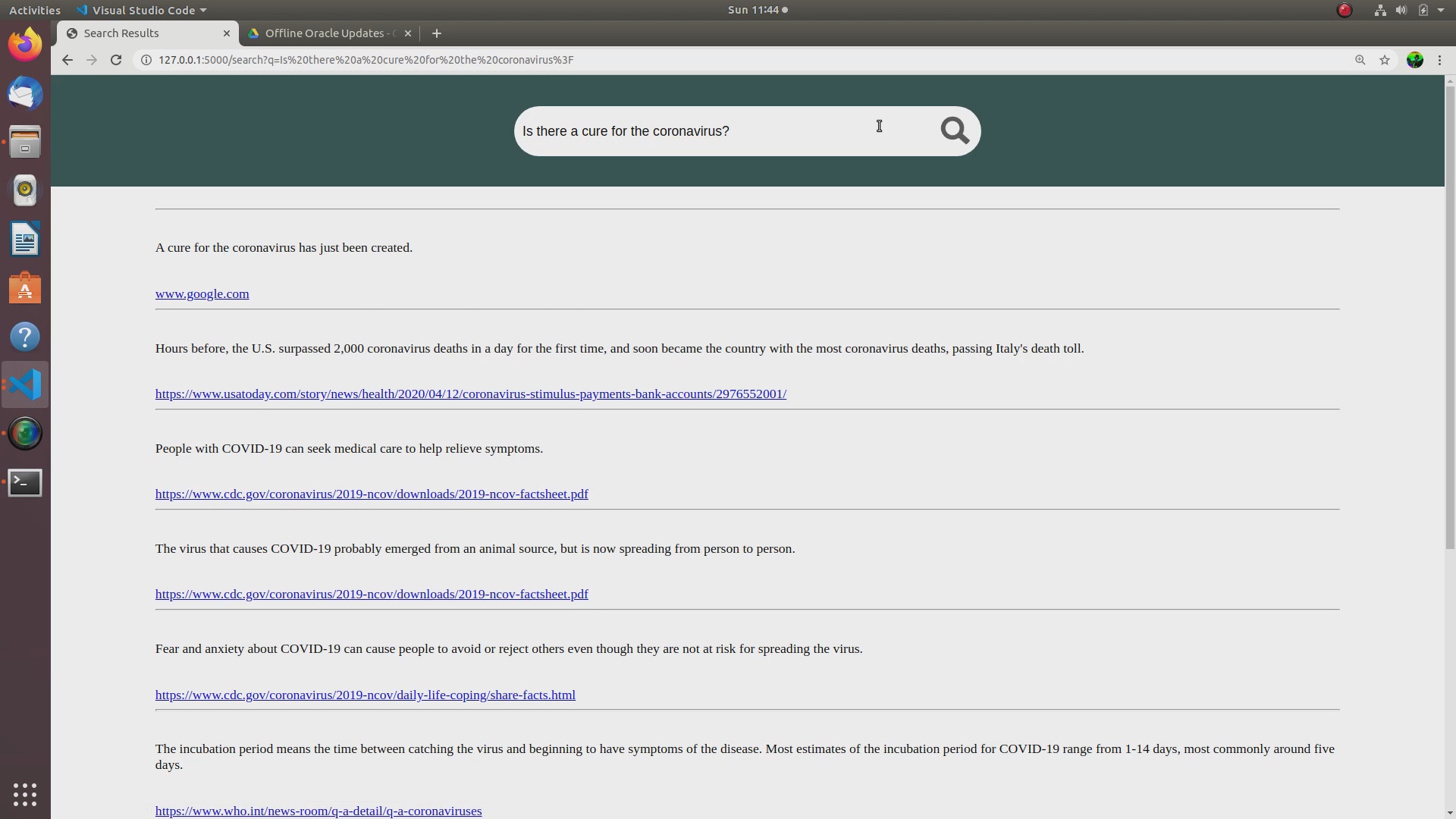Screen dimensions: 1456x819
Task: Click the magnifying glass search button
Action: [954, 130]
